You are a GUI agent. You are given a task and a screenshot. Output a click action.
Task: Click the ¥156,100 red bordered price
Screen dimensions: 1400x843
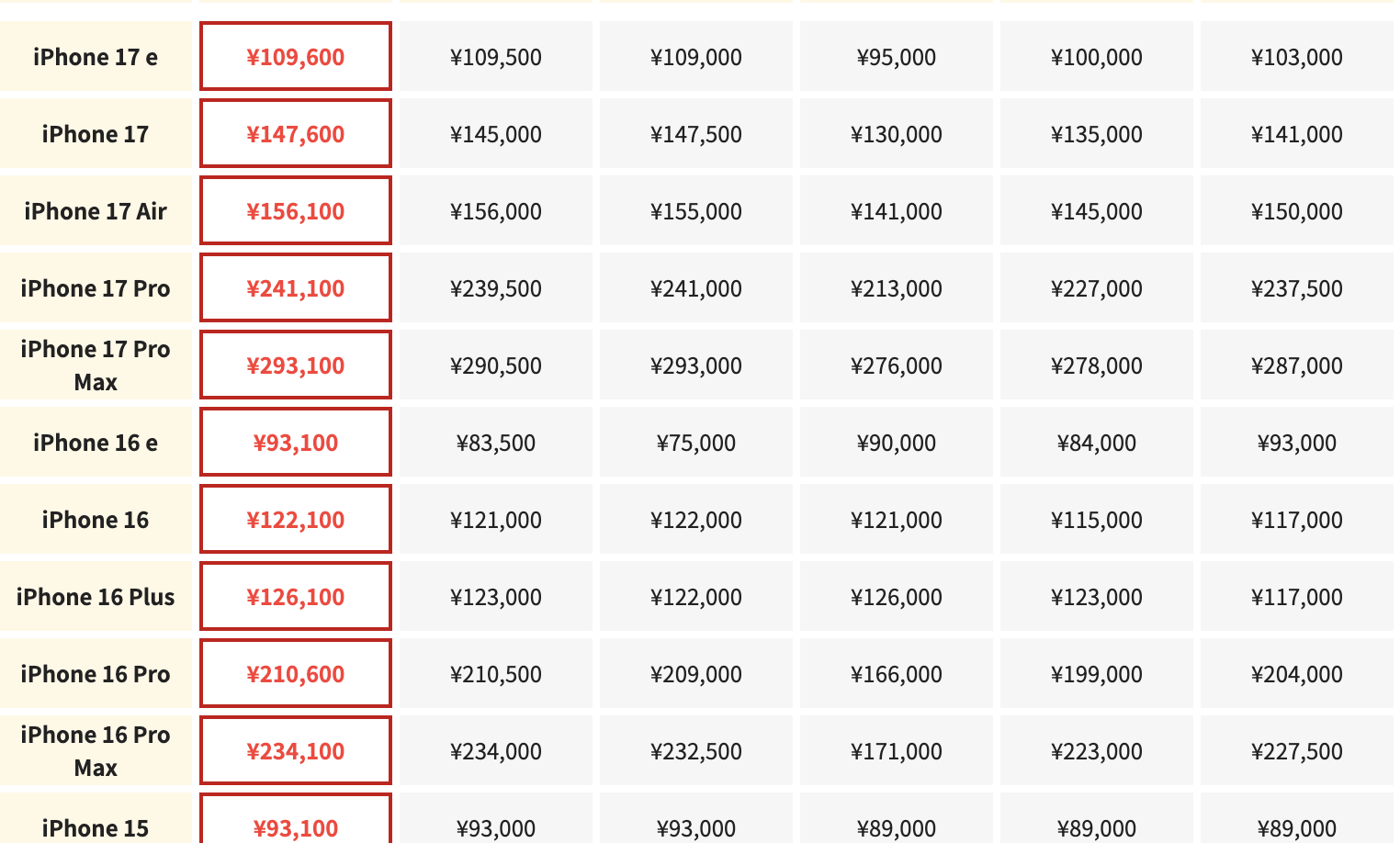pos(296,211)
